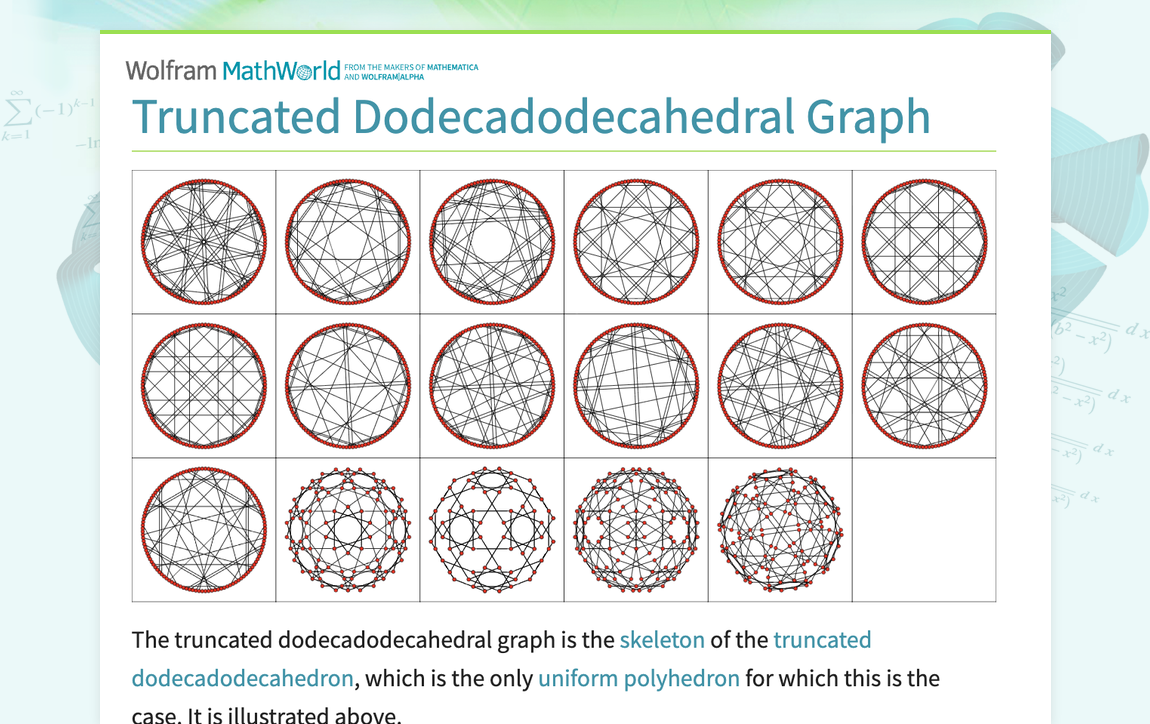Screen dimensions: 1150x724
Task: Click the first embedding in the bottom row
Action: (x=204, y=530)
